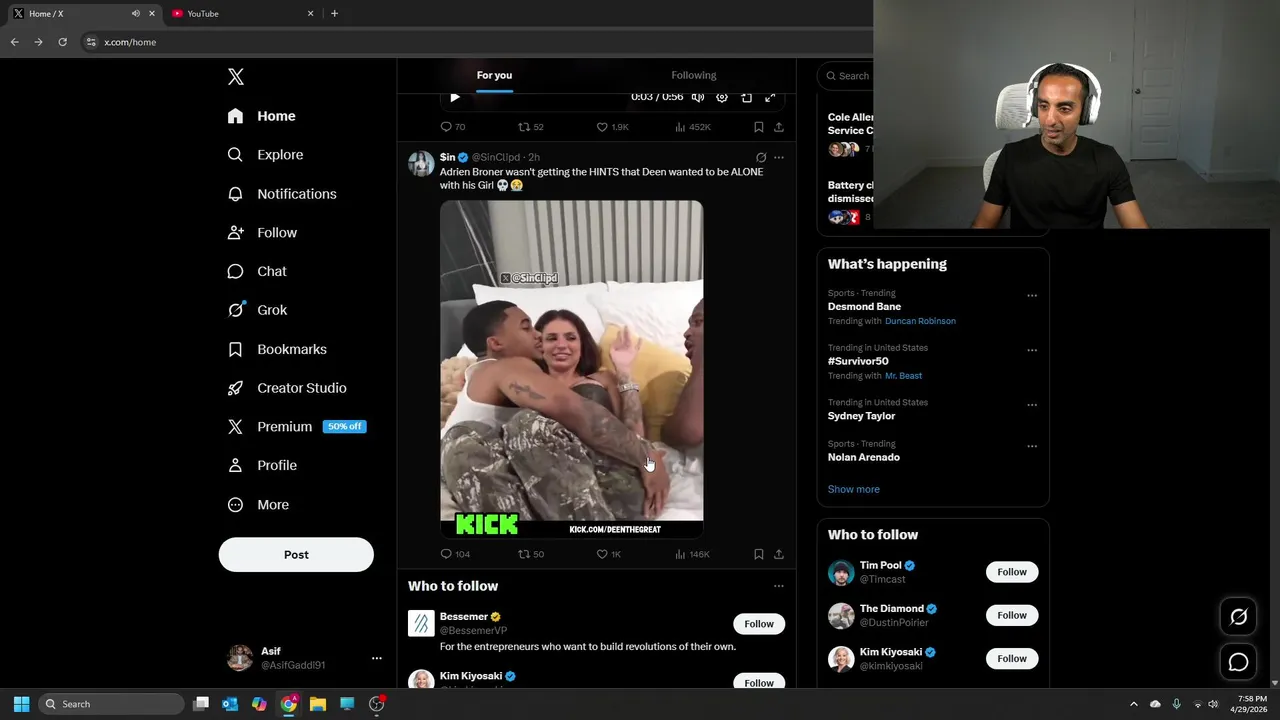Repost the post with 52 reposts
Viewport: 1280px width, 720px height.
tap(530, 127)
